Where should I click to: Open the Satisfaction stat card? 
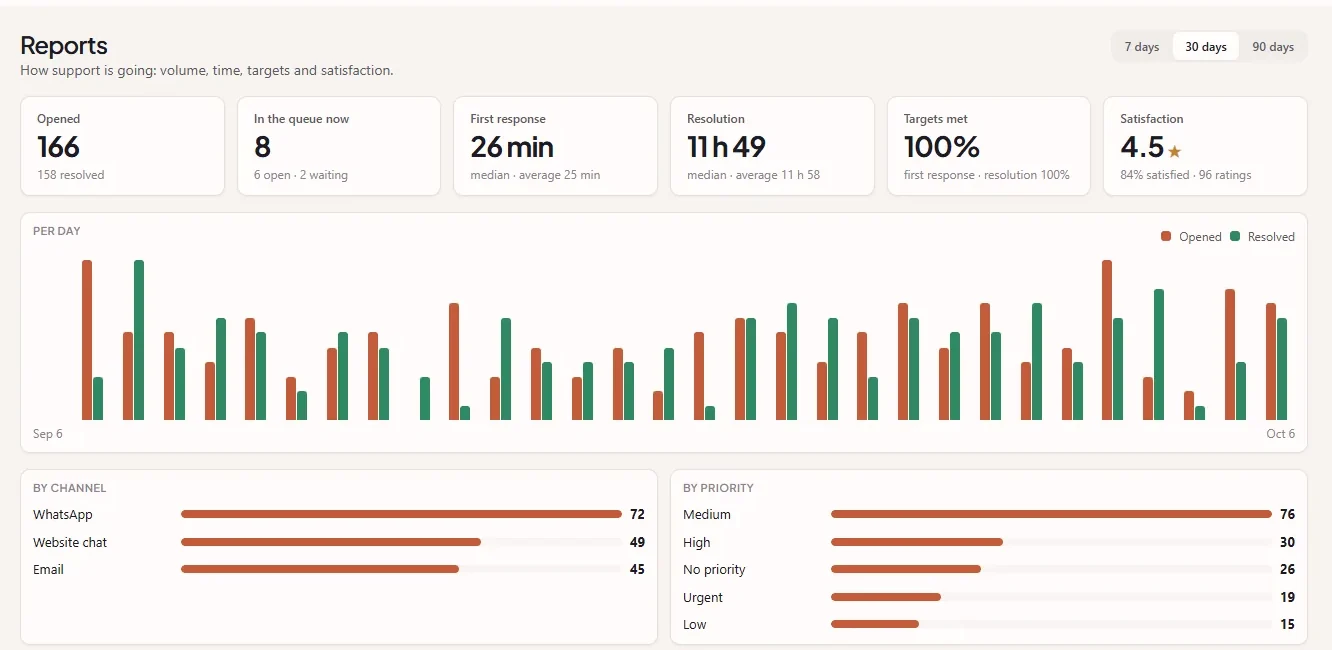[1205, 146]
